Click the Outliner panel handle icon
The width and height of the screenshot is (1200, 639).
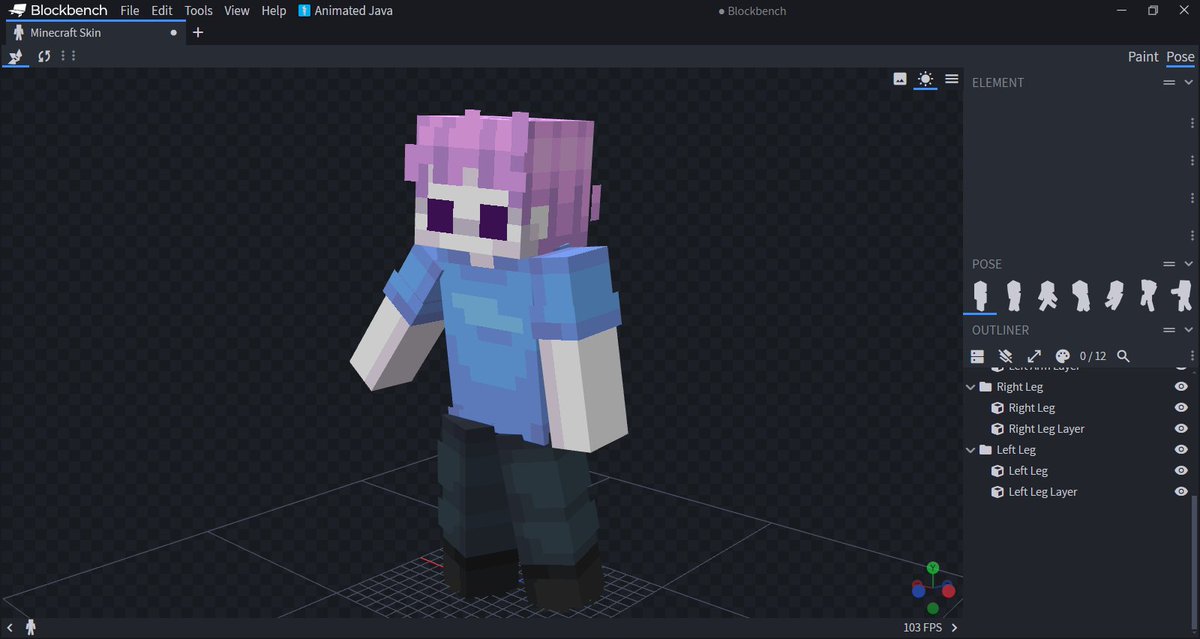tap(1169, 330)
